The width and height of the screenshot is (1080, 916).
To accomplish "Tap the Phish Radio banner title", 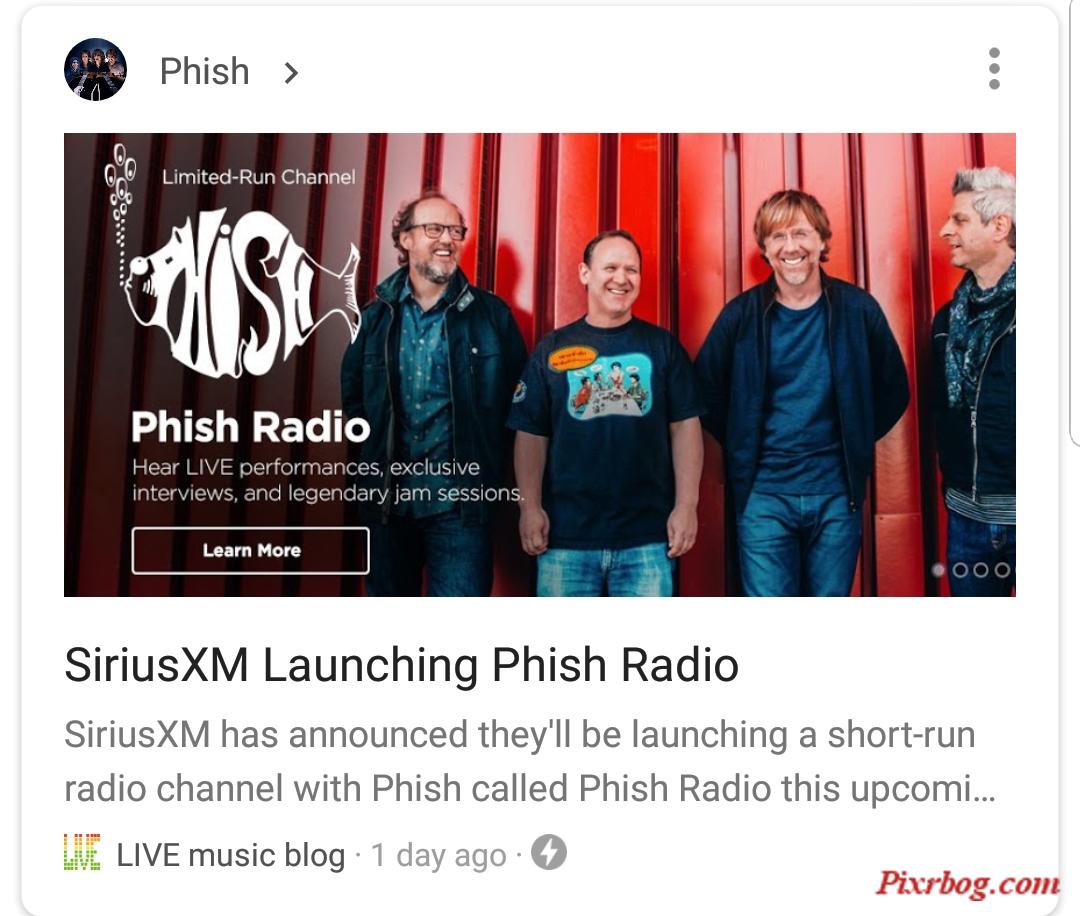I will [251, 427].
